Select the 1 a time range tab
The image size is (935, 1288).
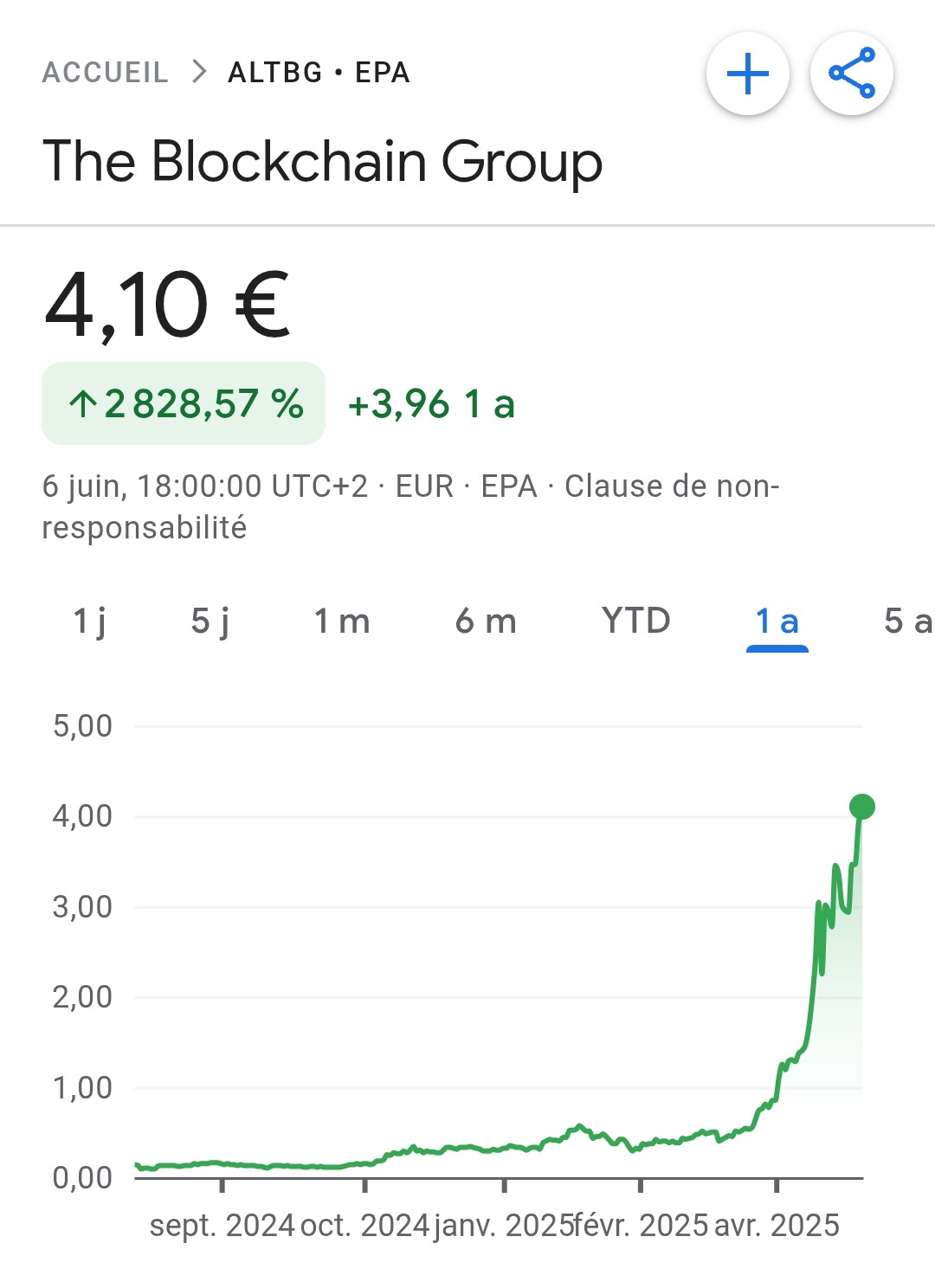point(777,621)
